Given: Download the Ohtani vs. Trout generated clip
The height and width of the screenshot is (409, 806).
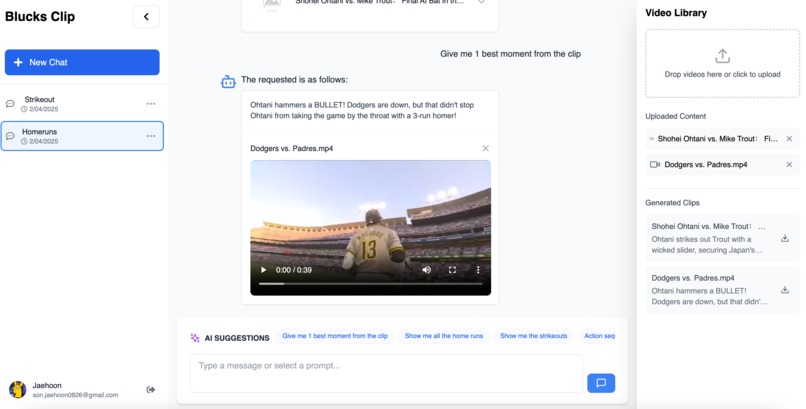Looking at the screenshot, I should coord(785,238).
